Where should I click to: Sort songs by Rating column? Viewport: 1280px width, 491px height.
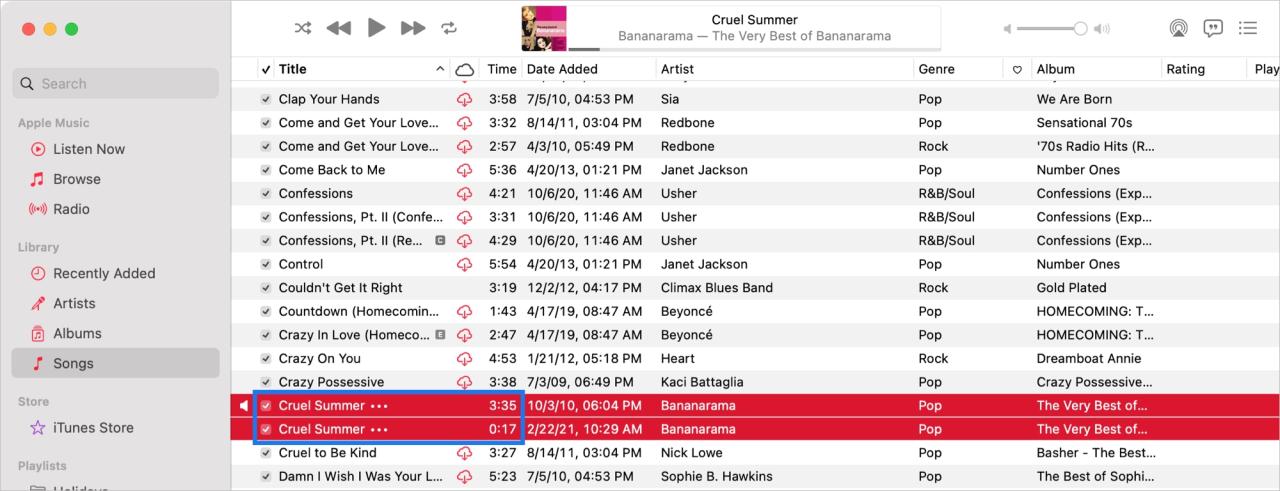point(1205,69)
